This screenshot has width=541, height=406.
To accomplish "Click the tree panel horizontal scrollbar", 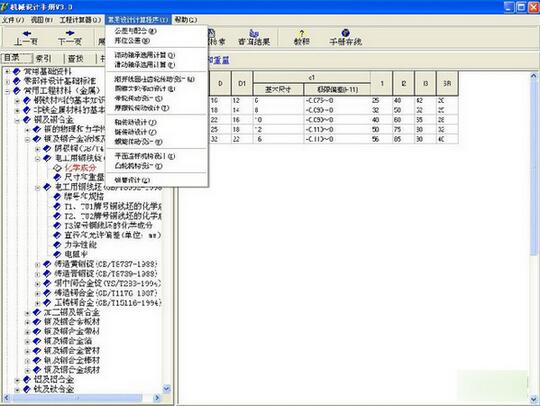I will tap(82, 398).
